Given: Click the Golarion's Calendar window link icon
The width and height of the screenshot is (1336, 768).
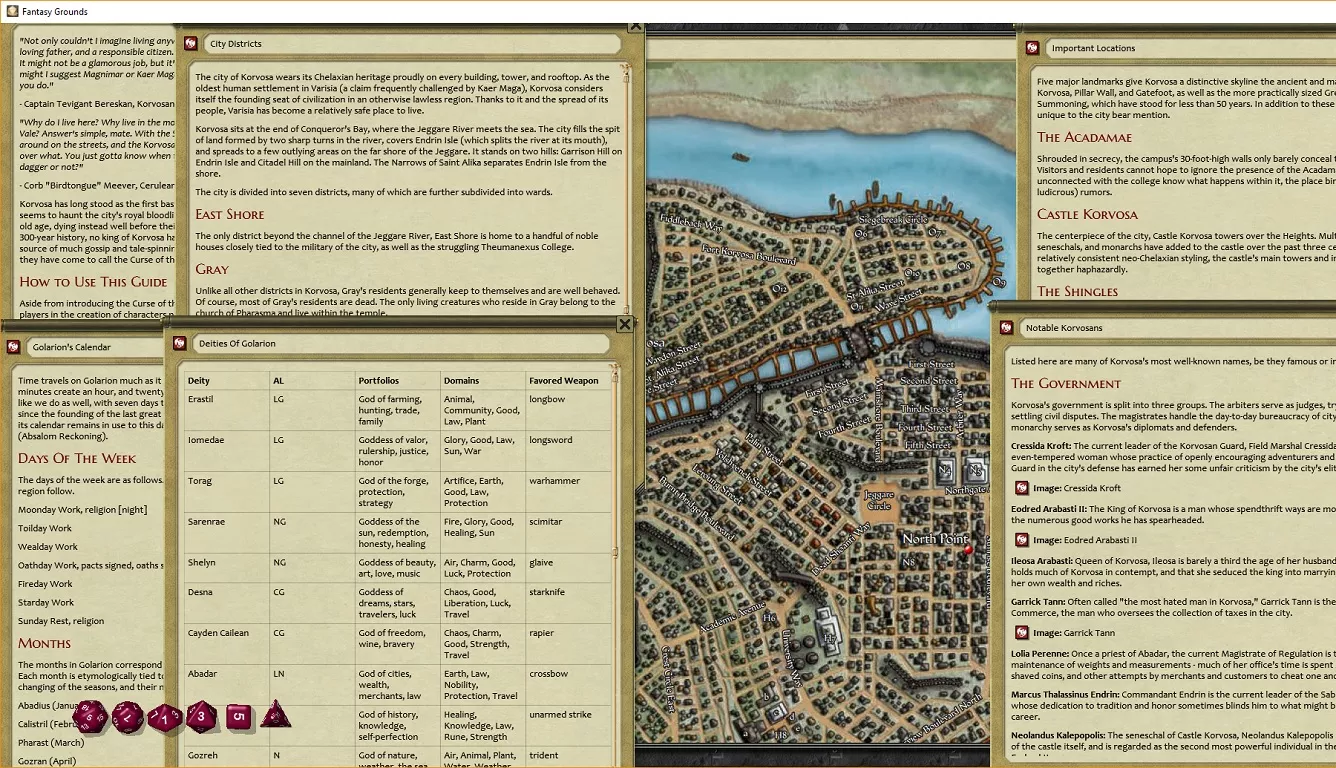Looking at the screenshot, I should point(14,347).
